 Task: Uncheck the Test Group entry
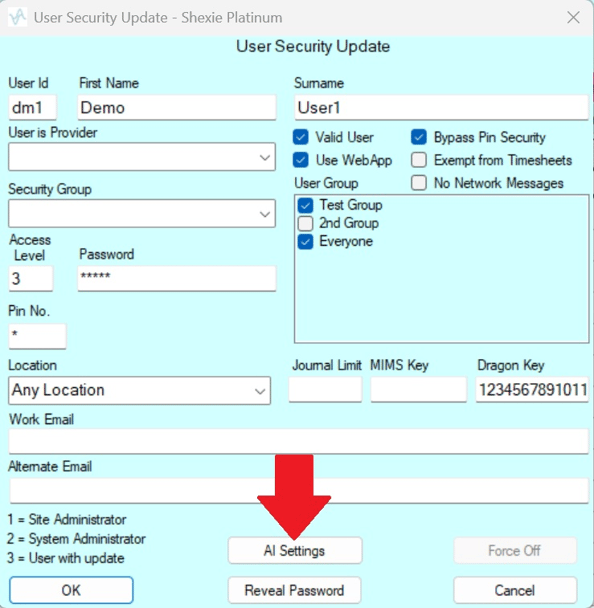tap(306, 205)
